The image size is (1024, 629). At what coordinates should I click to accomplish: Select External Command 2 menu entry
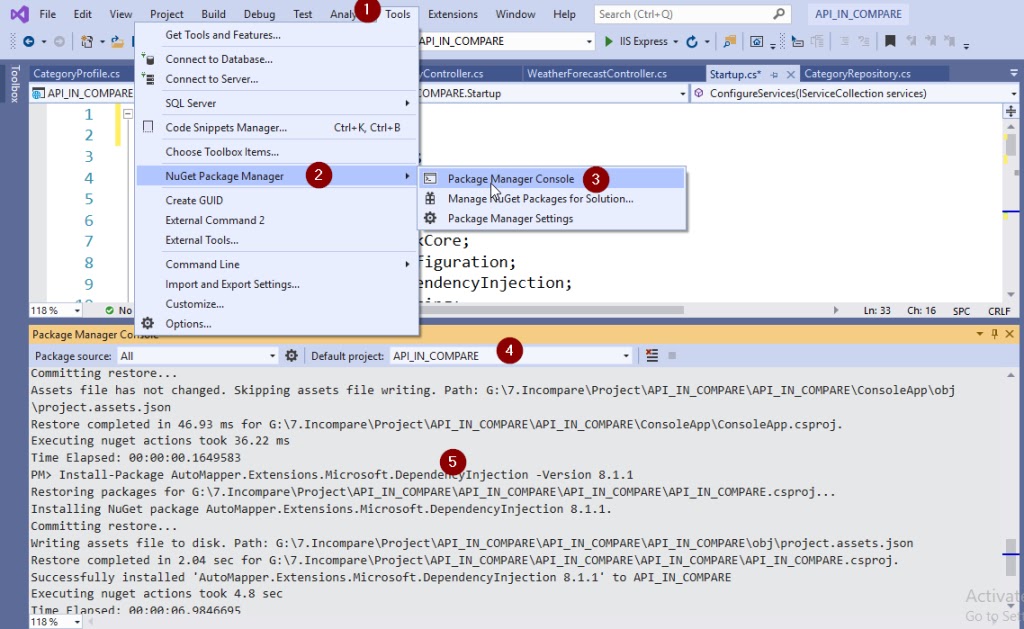(x=277, y=220)
